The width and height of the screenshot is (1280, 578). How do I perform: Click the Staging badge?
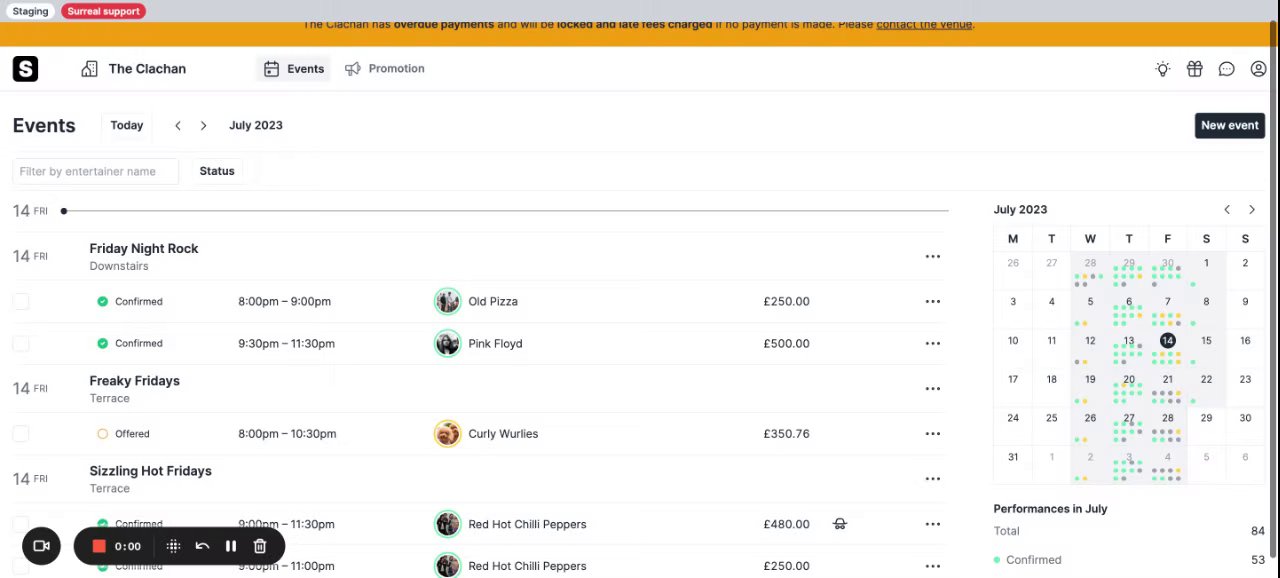click(30, 11)
